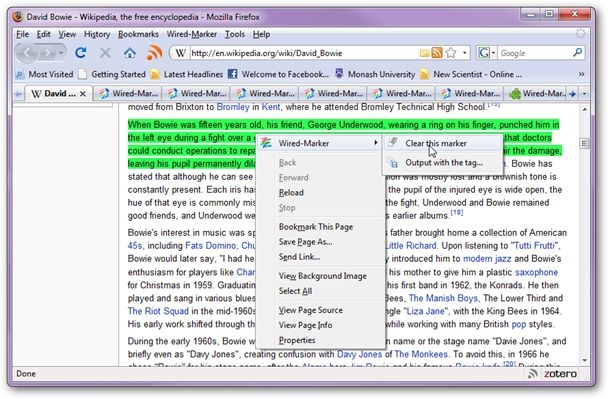Click the Reload page toolbar icon

(x=81, y=52)
